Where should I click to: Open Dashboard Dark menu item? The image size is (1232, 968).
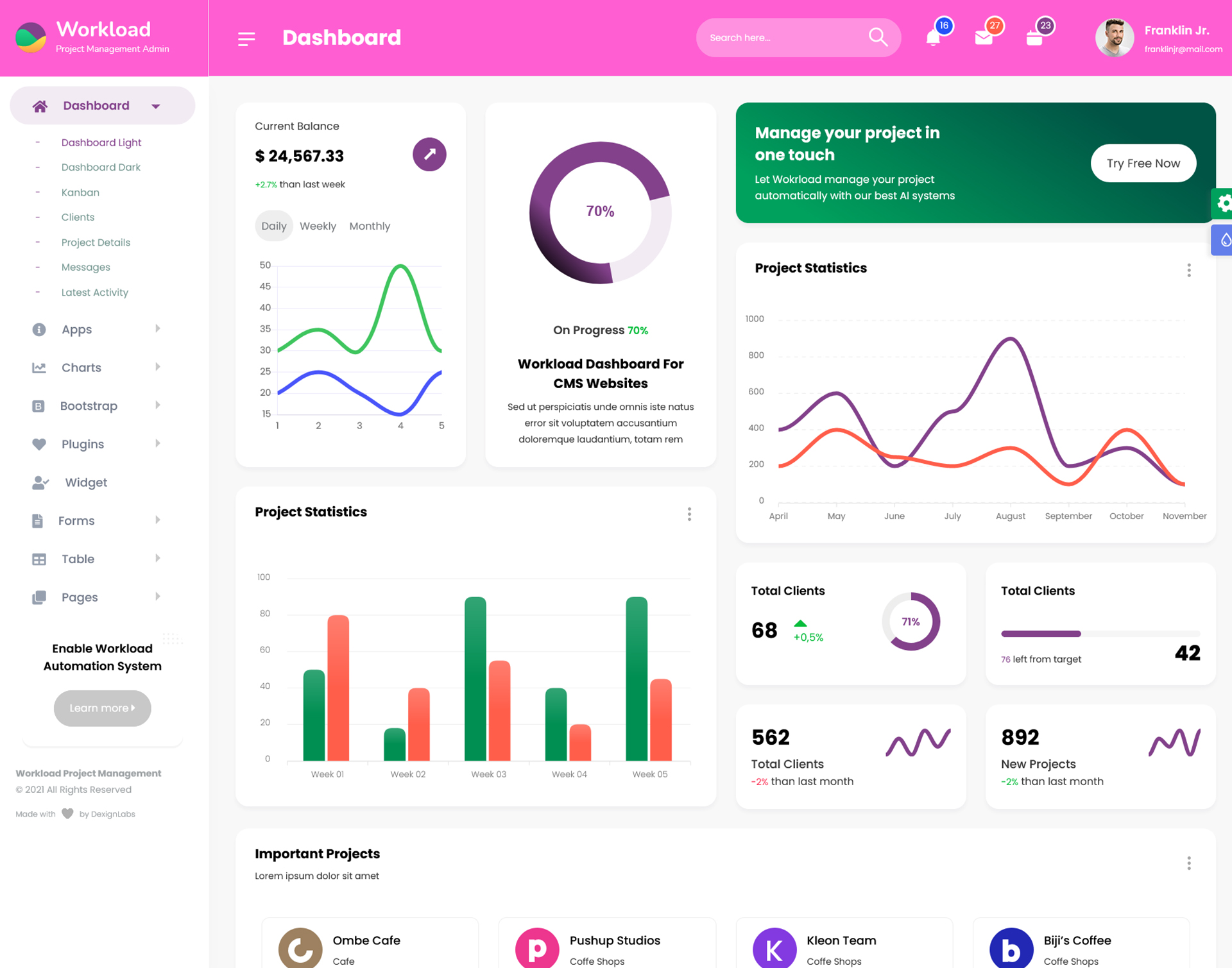click(101, 167)
